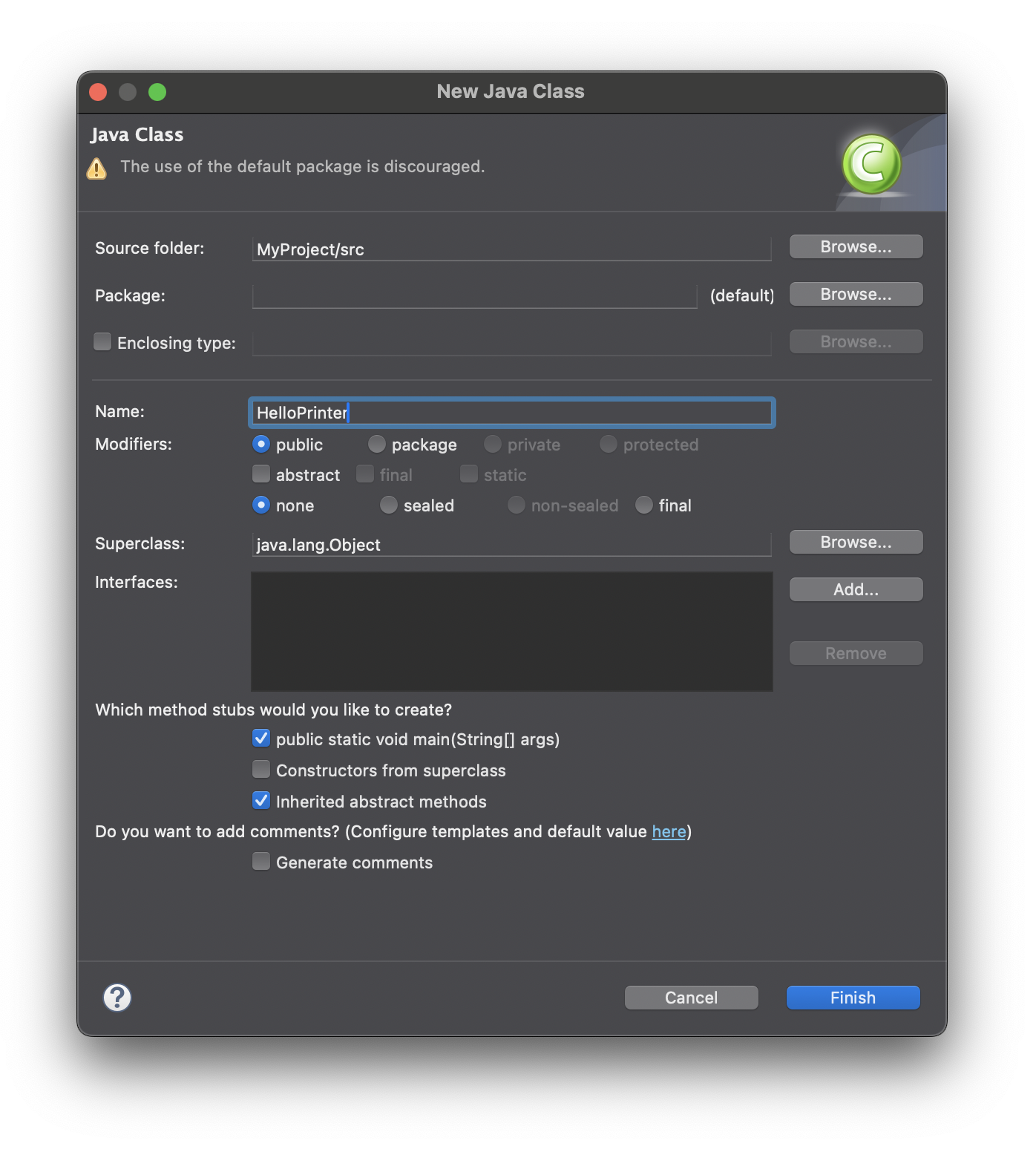This screenshot has height=1149, width=1036.
Task: Add an interface with Add... button
Action: click(856, 590)
